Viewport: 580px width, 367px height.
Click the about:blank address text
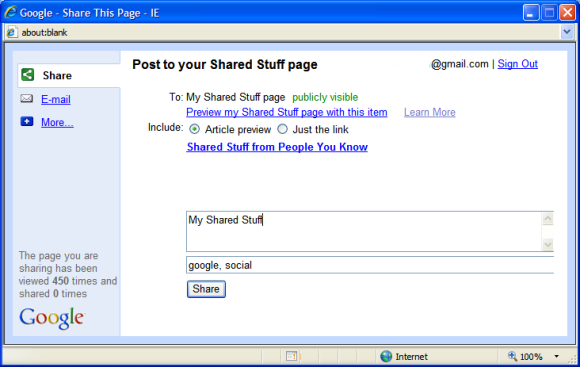point(44,33)
